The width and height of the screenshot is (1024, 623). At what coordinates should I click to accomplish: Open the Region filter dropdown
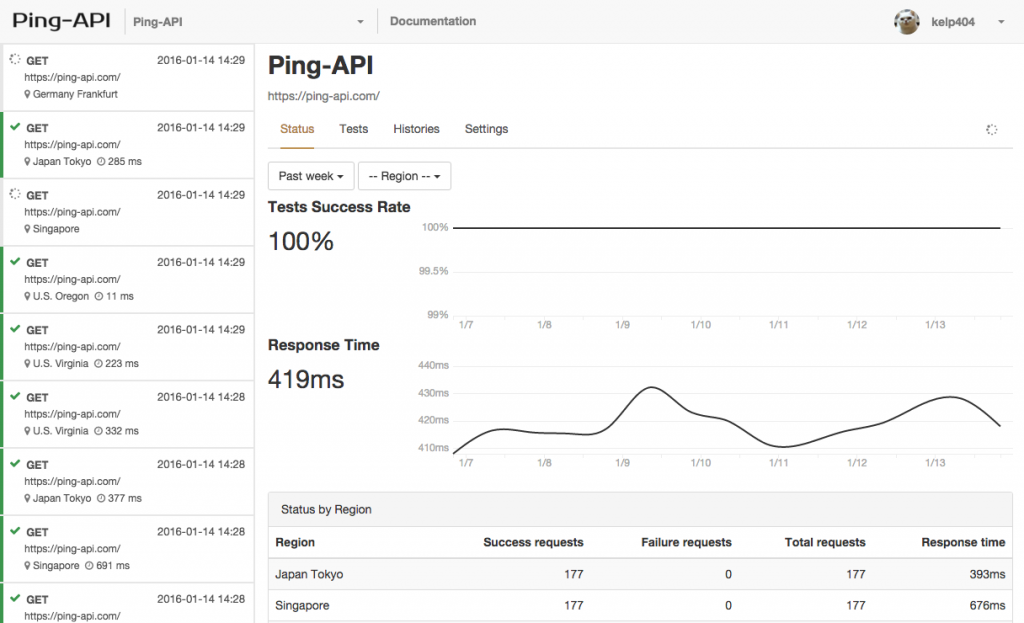click(x=404, y=176)
